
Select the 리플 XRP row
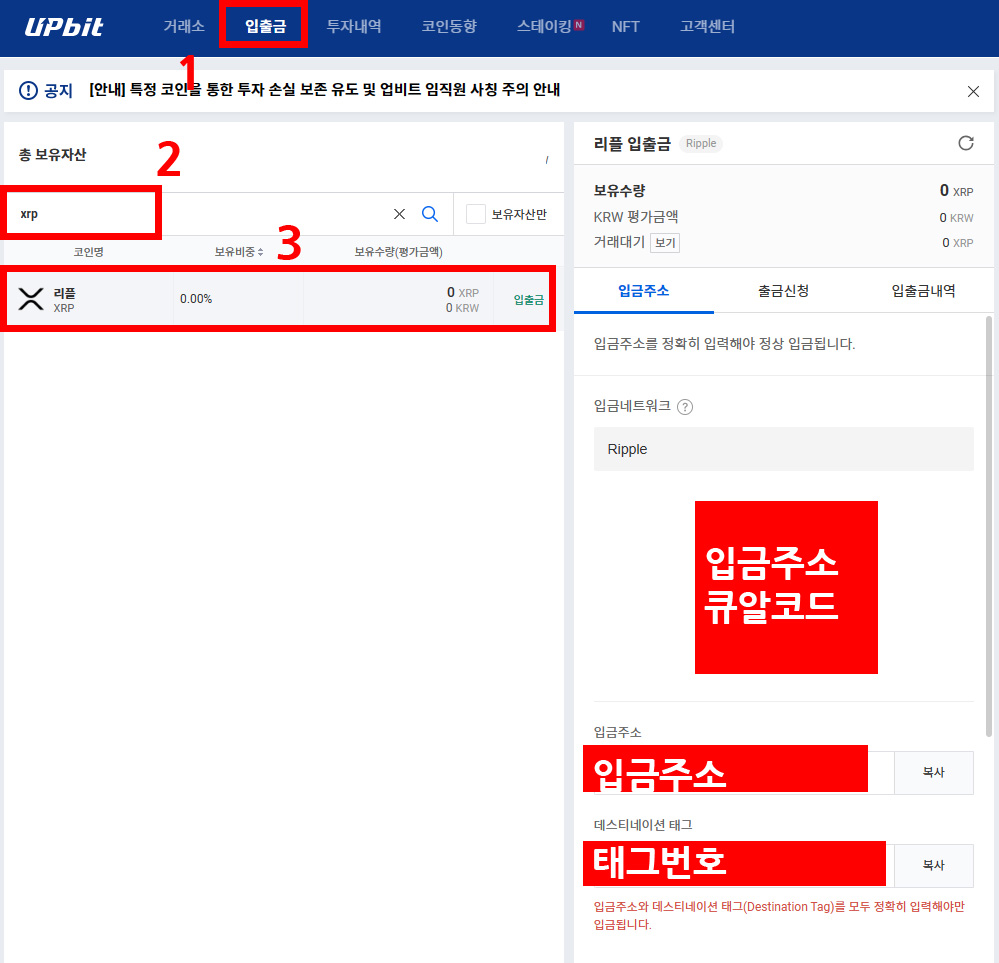(278, 299)
